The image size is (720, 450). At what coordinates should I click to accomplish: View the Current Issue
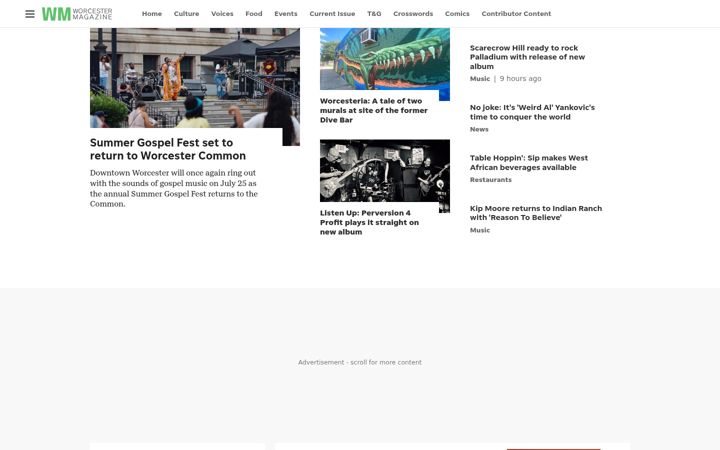(x=332, y=14)
